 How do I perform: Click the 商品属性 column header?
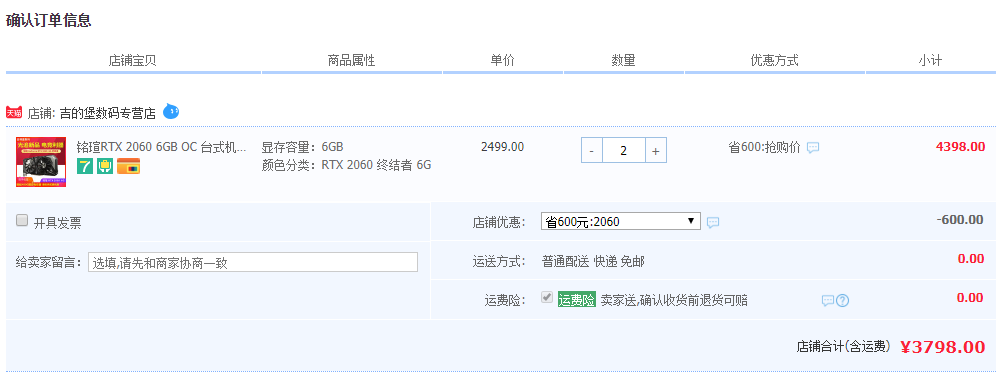(x=351, y=61)
